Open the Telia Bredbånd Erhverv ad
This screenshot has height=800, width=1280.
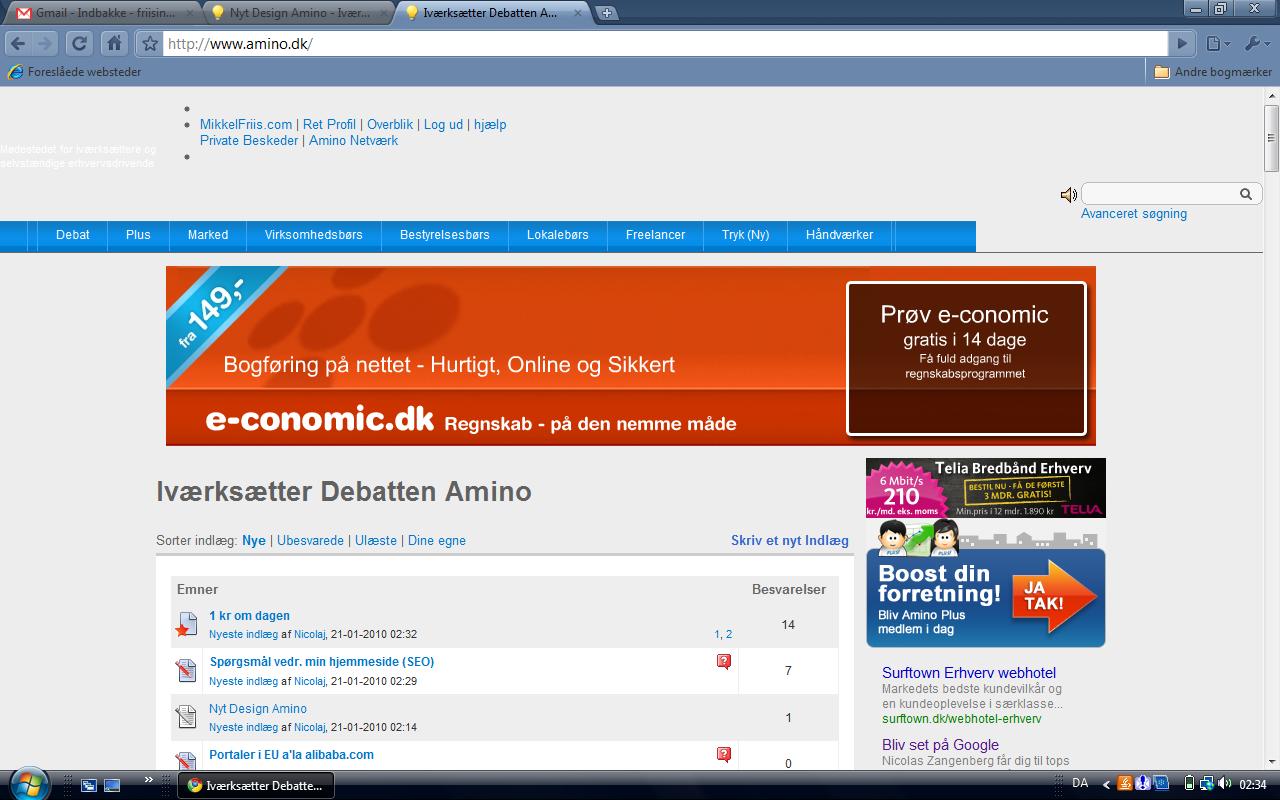tap(986, 488)
